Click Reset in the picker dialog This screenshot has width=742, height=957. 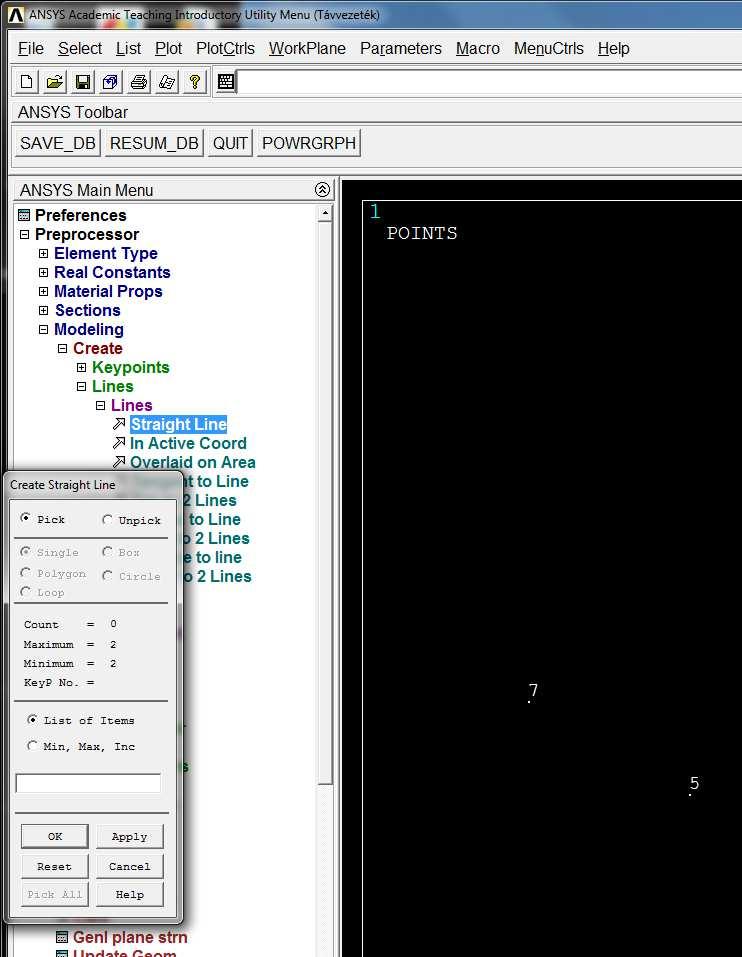point(55,866)
